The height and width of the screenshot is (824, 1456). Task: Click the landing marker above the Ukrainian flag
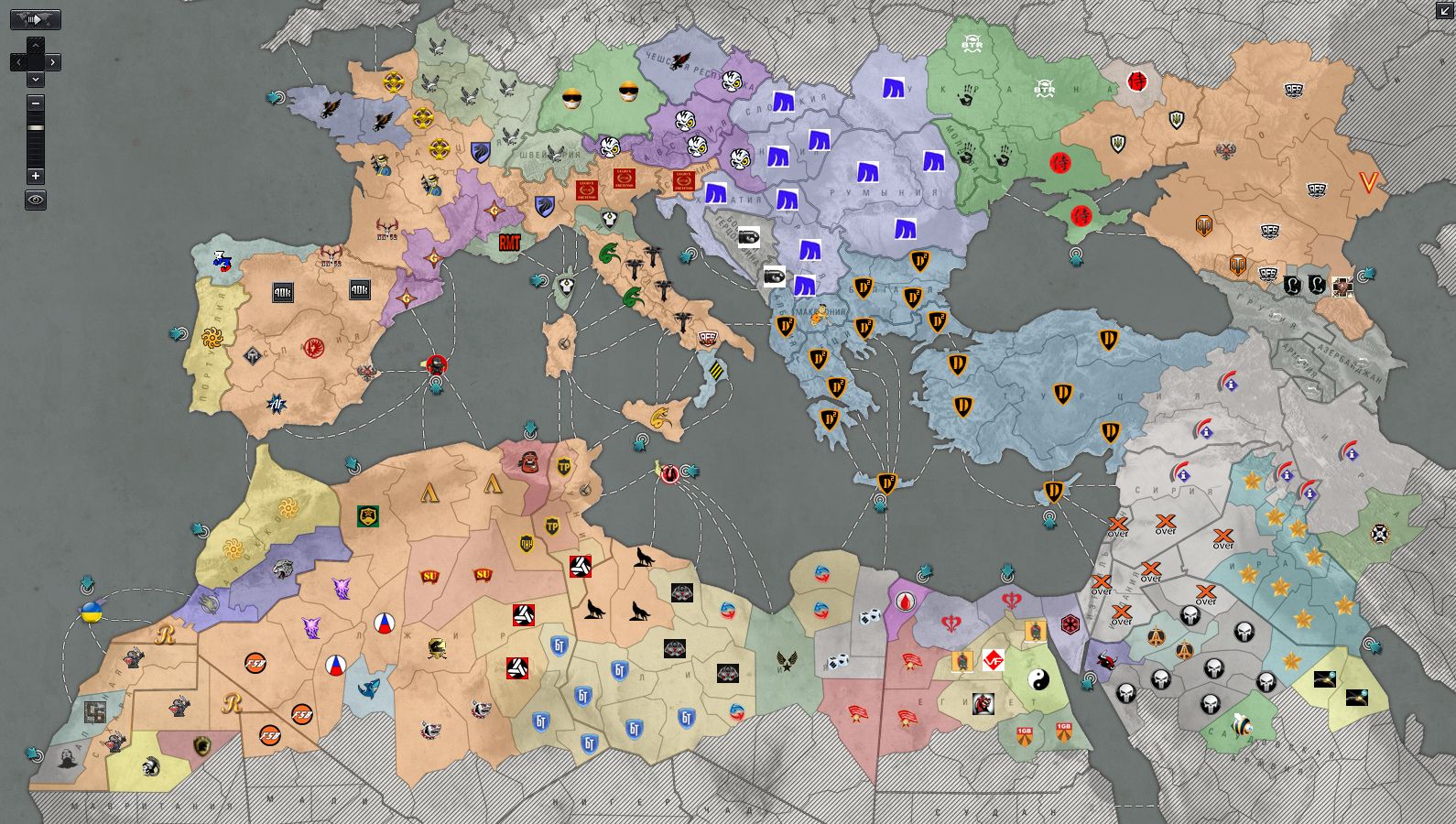[88, 583]
